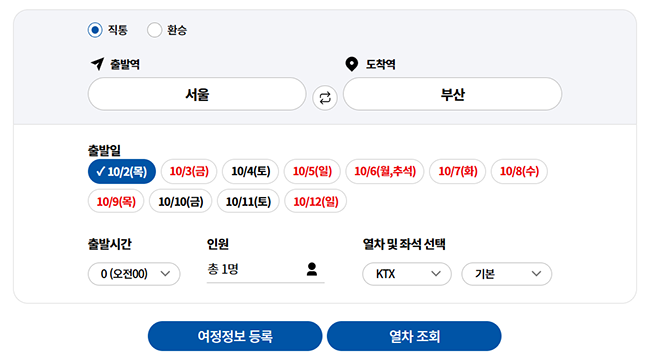This screenshot has width=650, height=361.
Task: Pick the 10/12(일) departure date
Action: pyautogui.click(x=315, y=201)
